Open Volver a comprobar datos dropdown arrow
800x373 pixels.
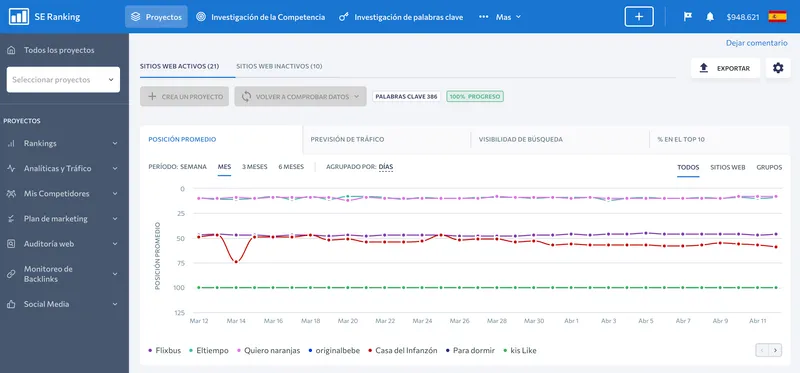pos(356,96)
